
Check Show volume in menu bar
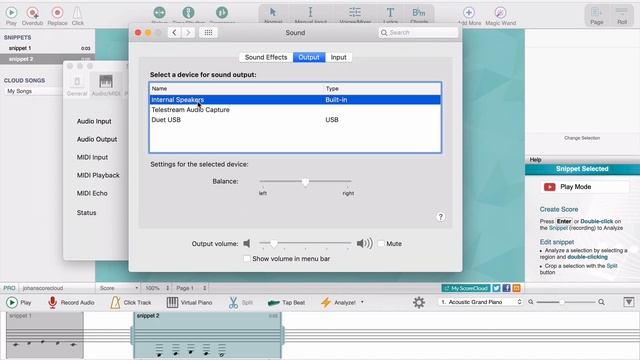[247, 259]
